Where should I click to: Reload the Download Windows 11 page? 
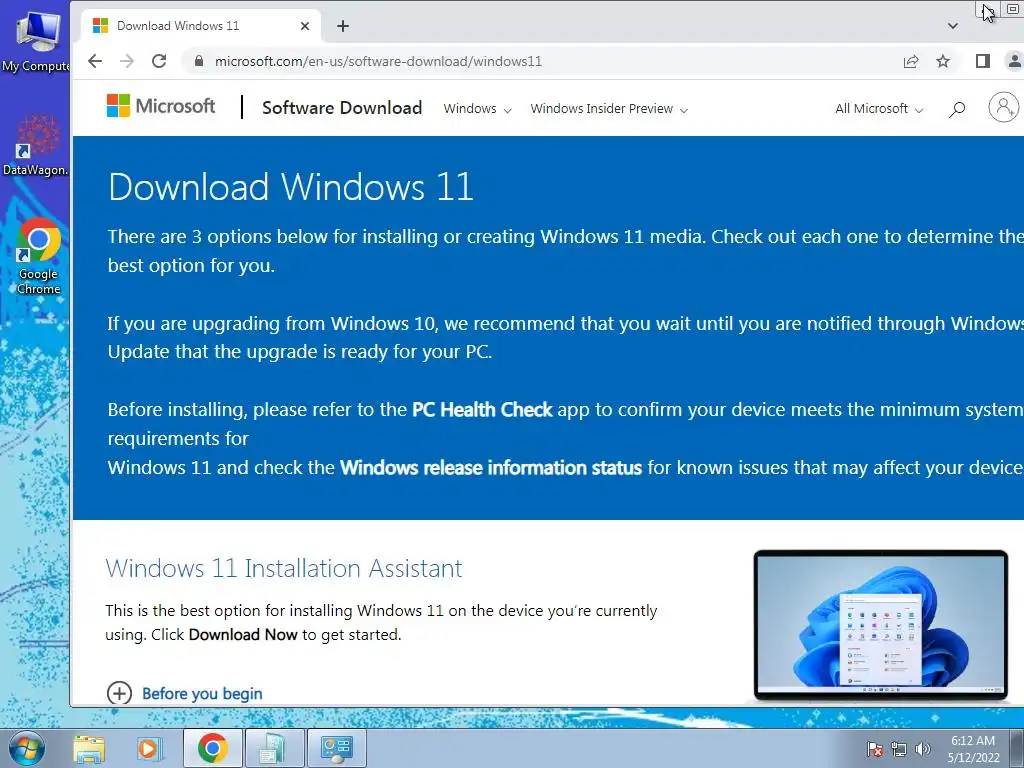click(159, 61)
